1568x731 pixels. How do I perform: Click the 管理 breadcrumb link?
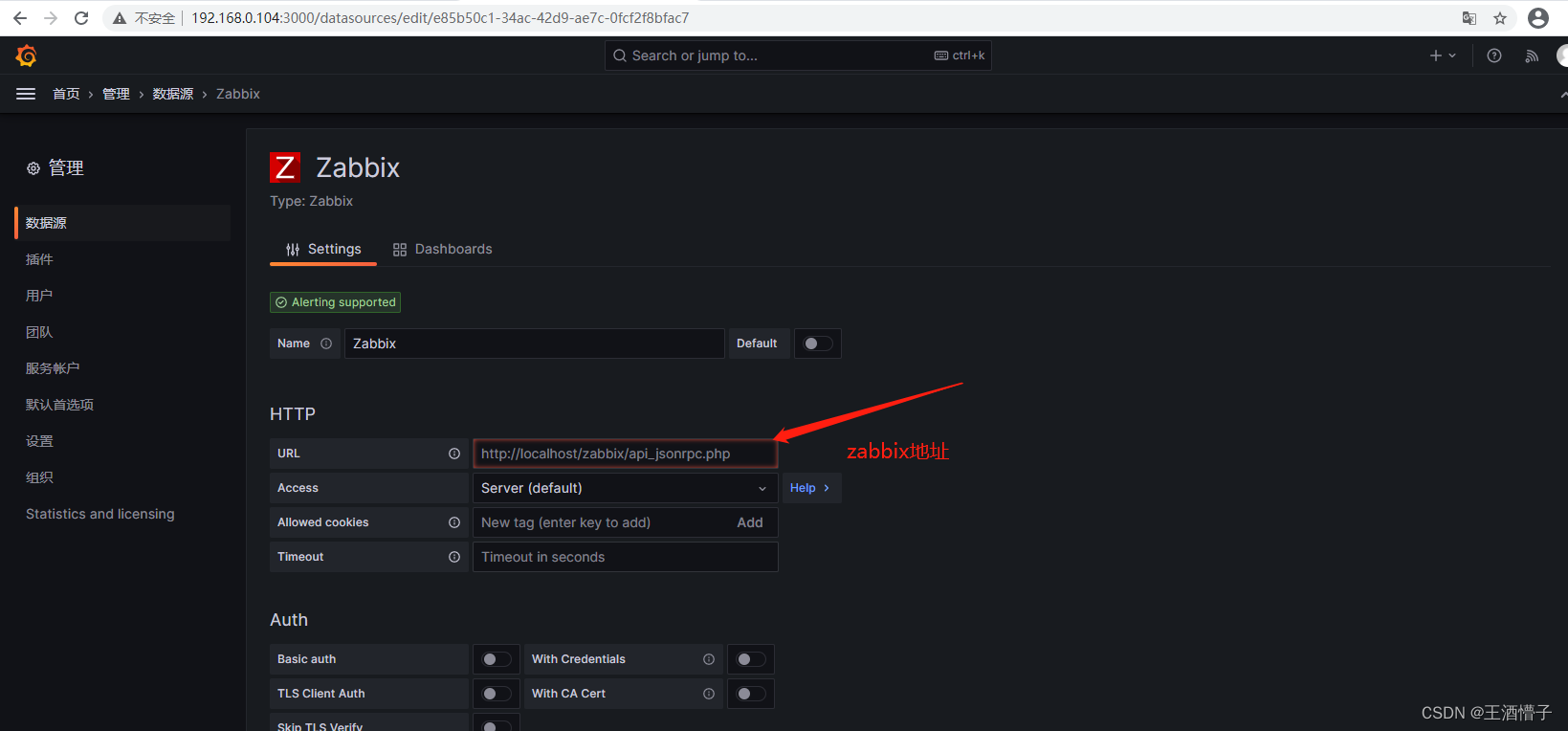pyautogui.click(x=116, y=94)
